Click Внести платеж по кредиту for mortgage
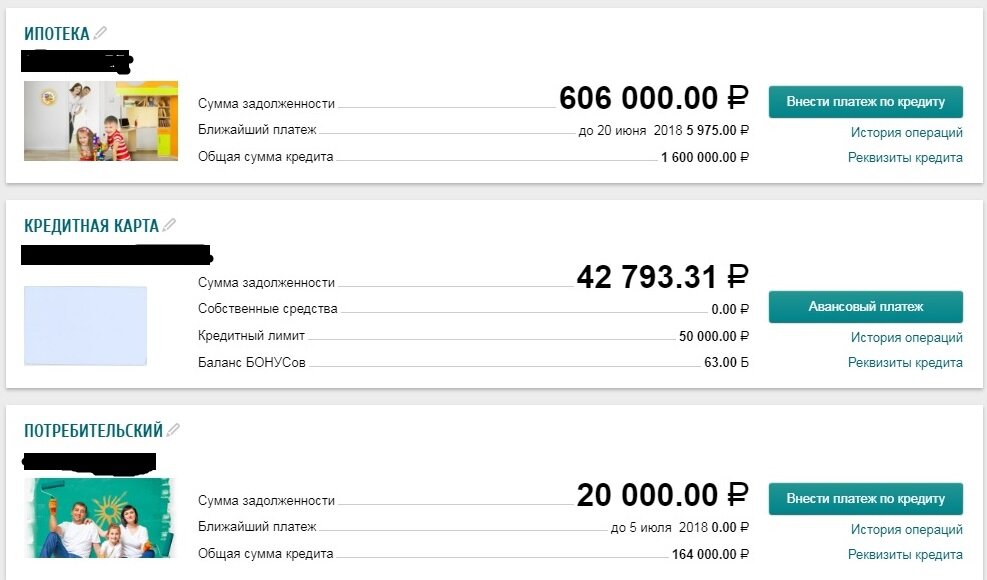The height and width of the screenshot is (580, 987). point(866,102)
